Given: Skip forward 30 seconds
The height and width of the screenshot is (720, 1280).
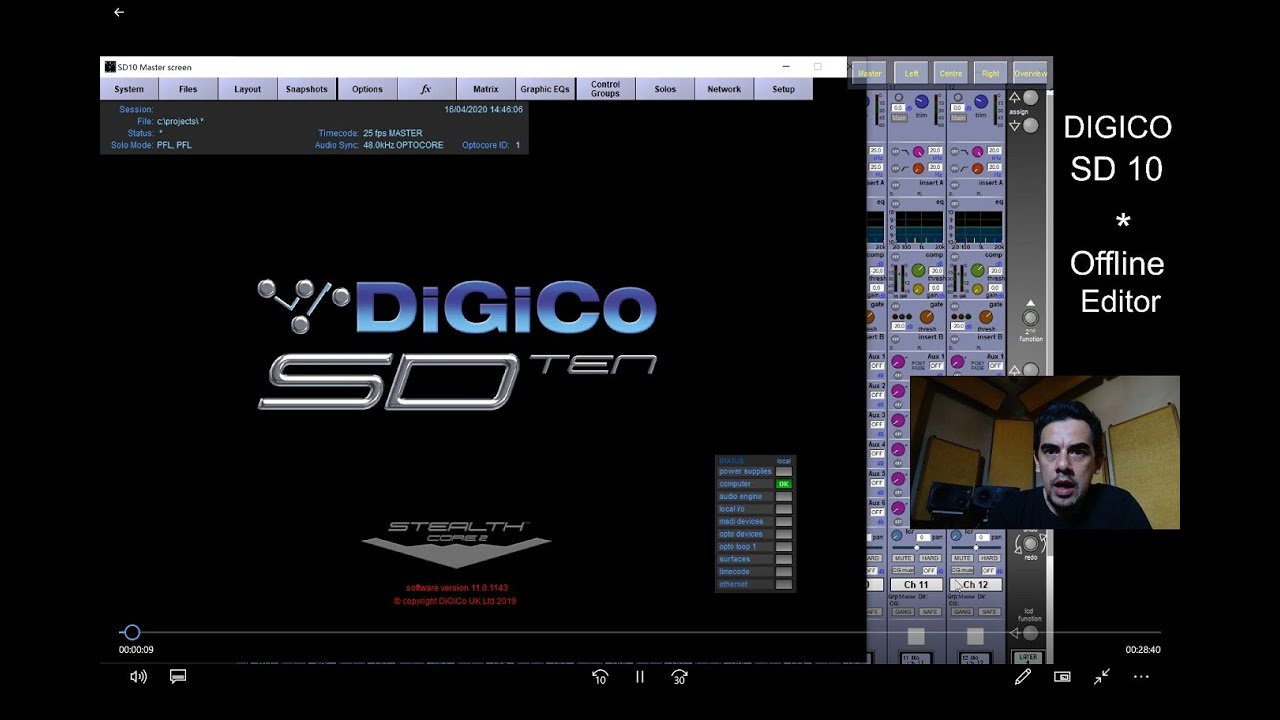Looking at the screenshot, I should [680, 677].
